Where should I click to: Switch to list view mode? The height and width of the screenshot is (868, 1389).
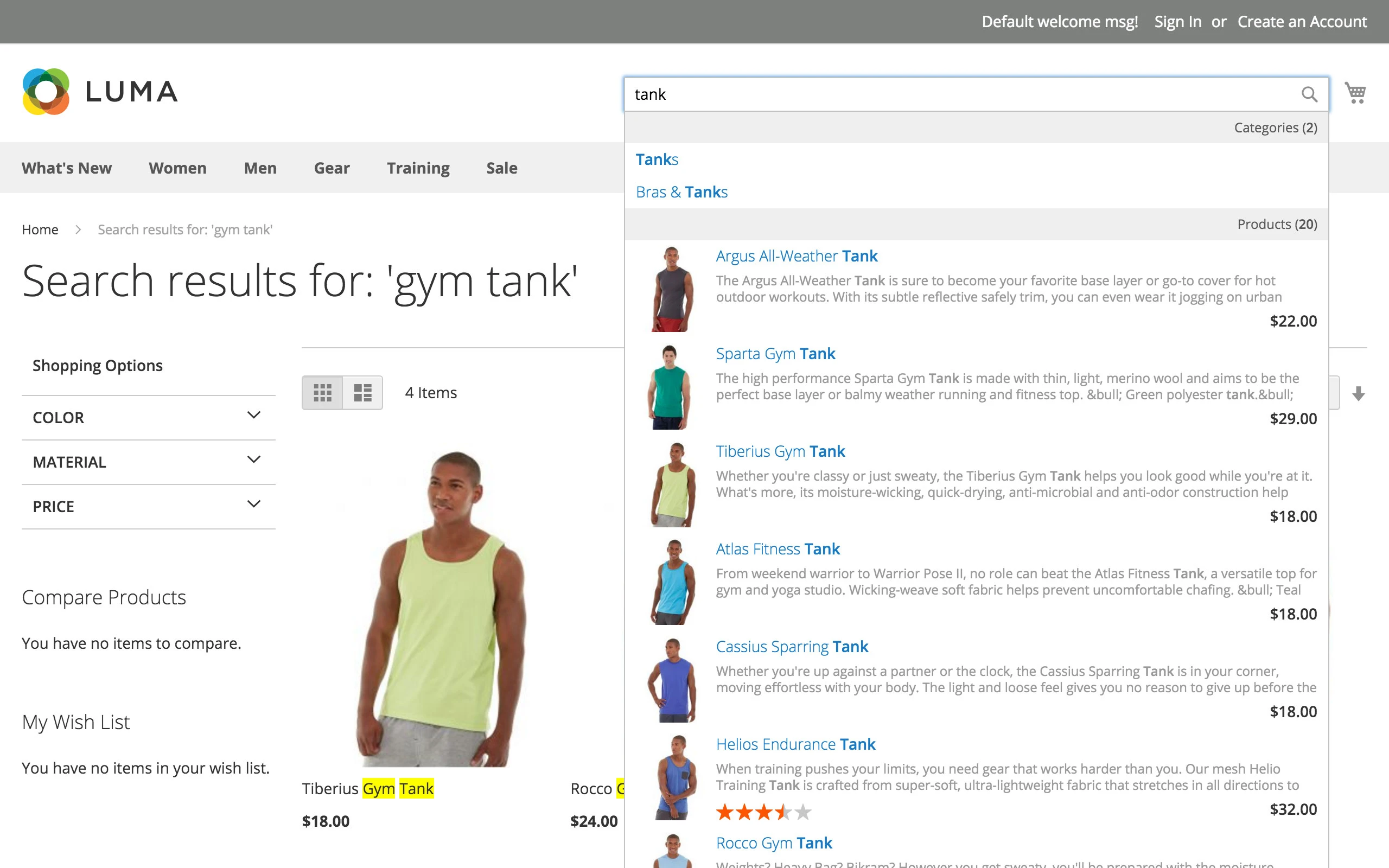click(363, 393)
